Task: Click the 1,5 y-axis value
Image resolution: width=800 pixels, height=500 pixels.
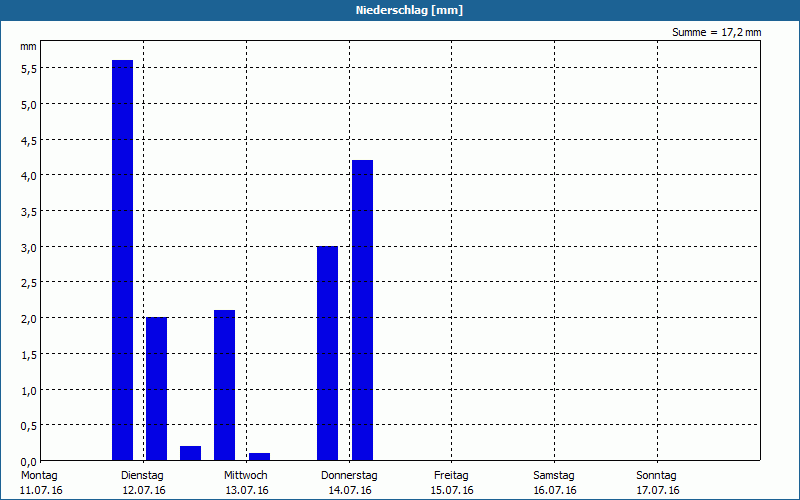Action: point(29,355)
